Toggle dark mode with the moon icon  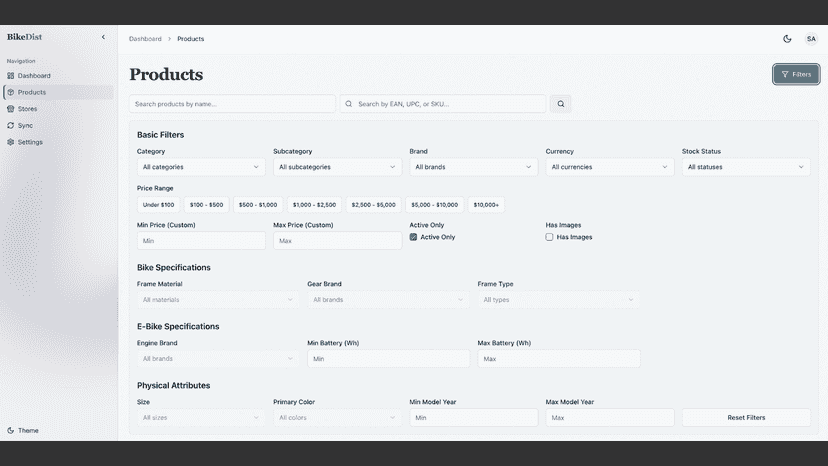[787, 39]
